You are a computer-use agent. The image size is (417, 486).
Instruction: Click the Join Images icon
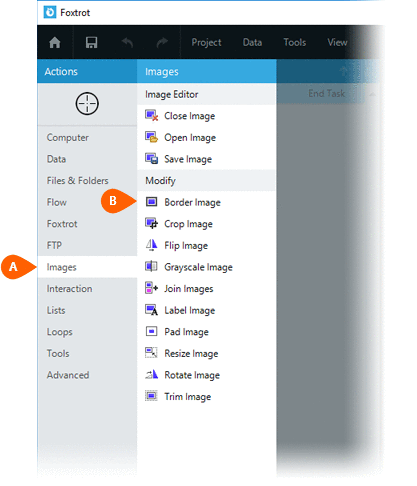[151, 288]
